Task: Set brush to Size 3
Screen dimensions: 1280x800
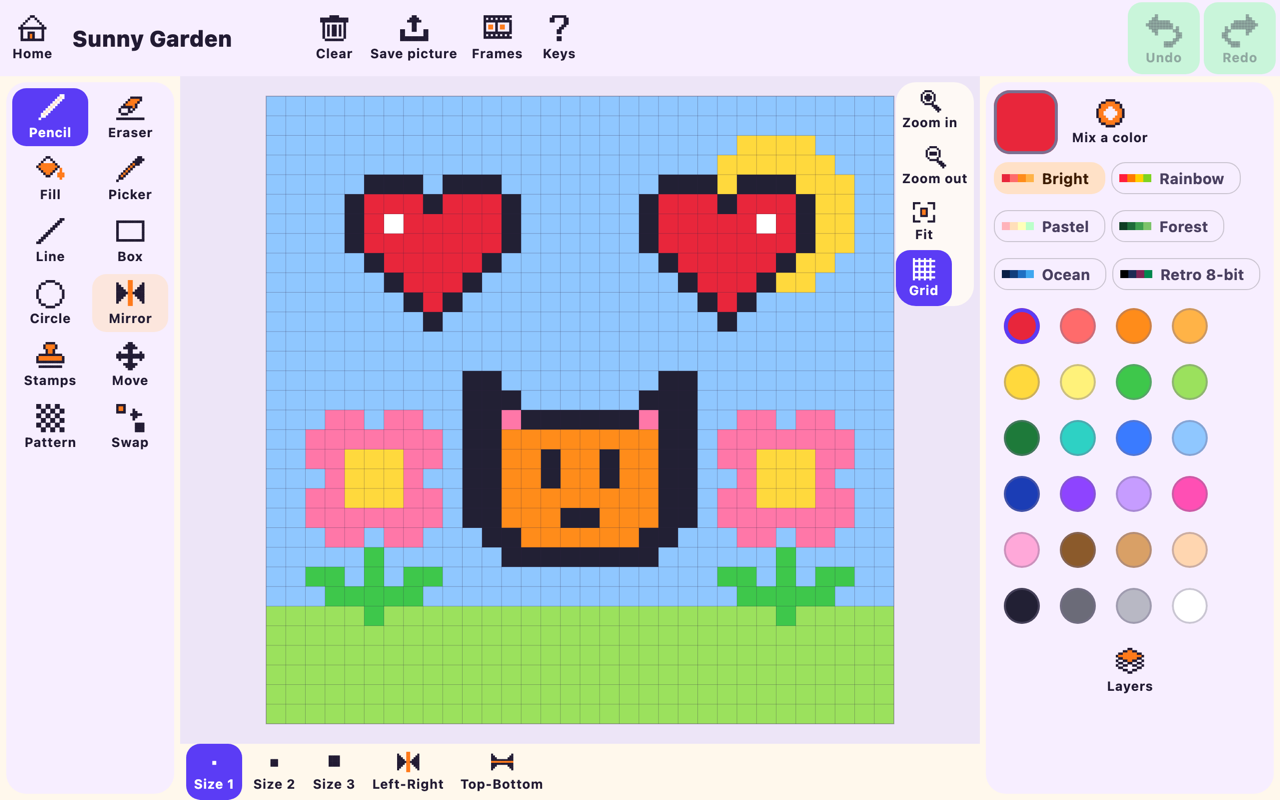Action: (x=334, y=772)
